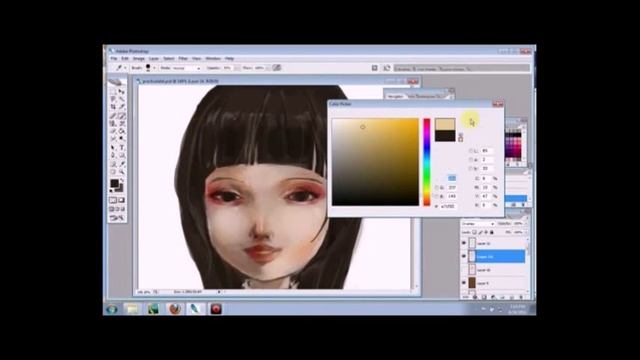This screenshot has height=360, width=640.
Task: Open the Windows Start button
Action: point(112,309)
